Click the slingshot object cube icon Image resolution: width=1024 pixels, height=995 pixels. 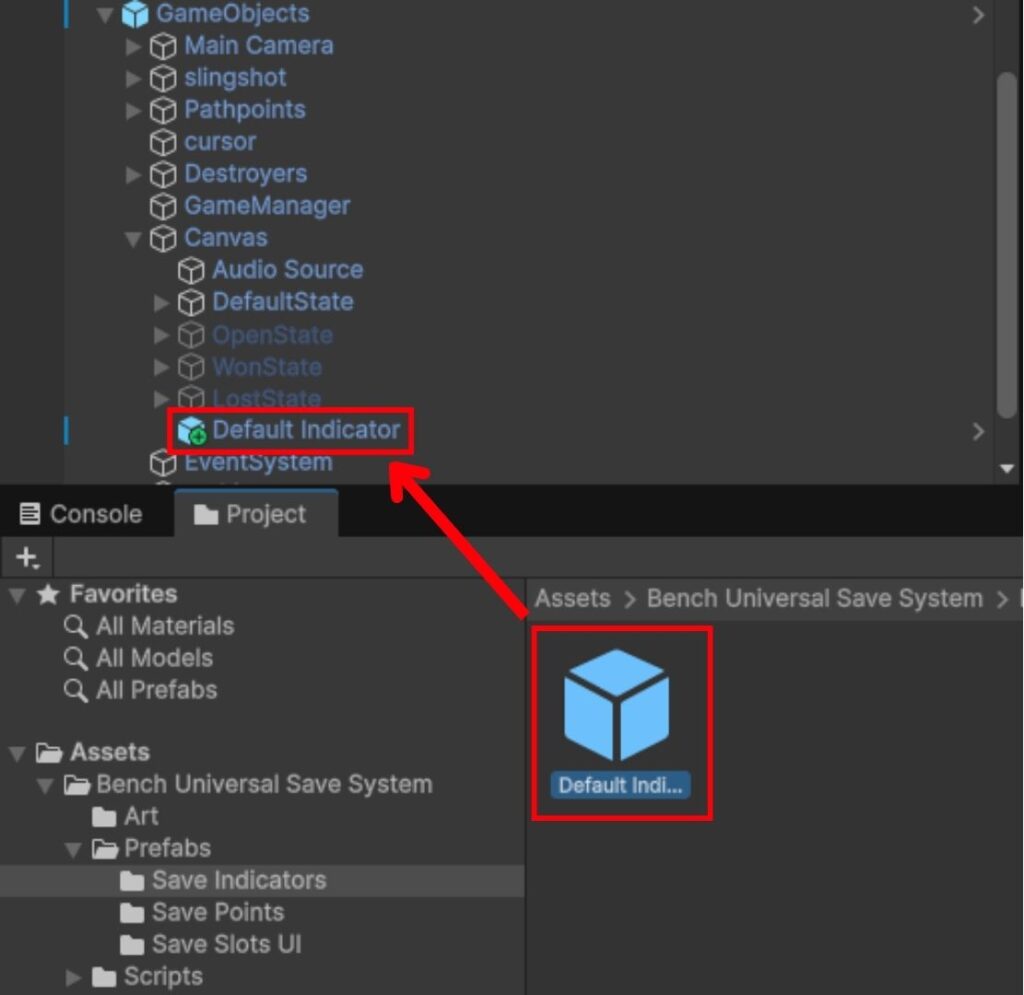[163, 78]
